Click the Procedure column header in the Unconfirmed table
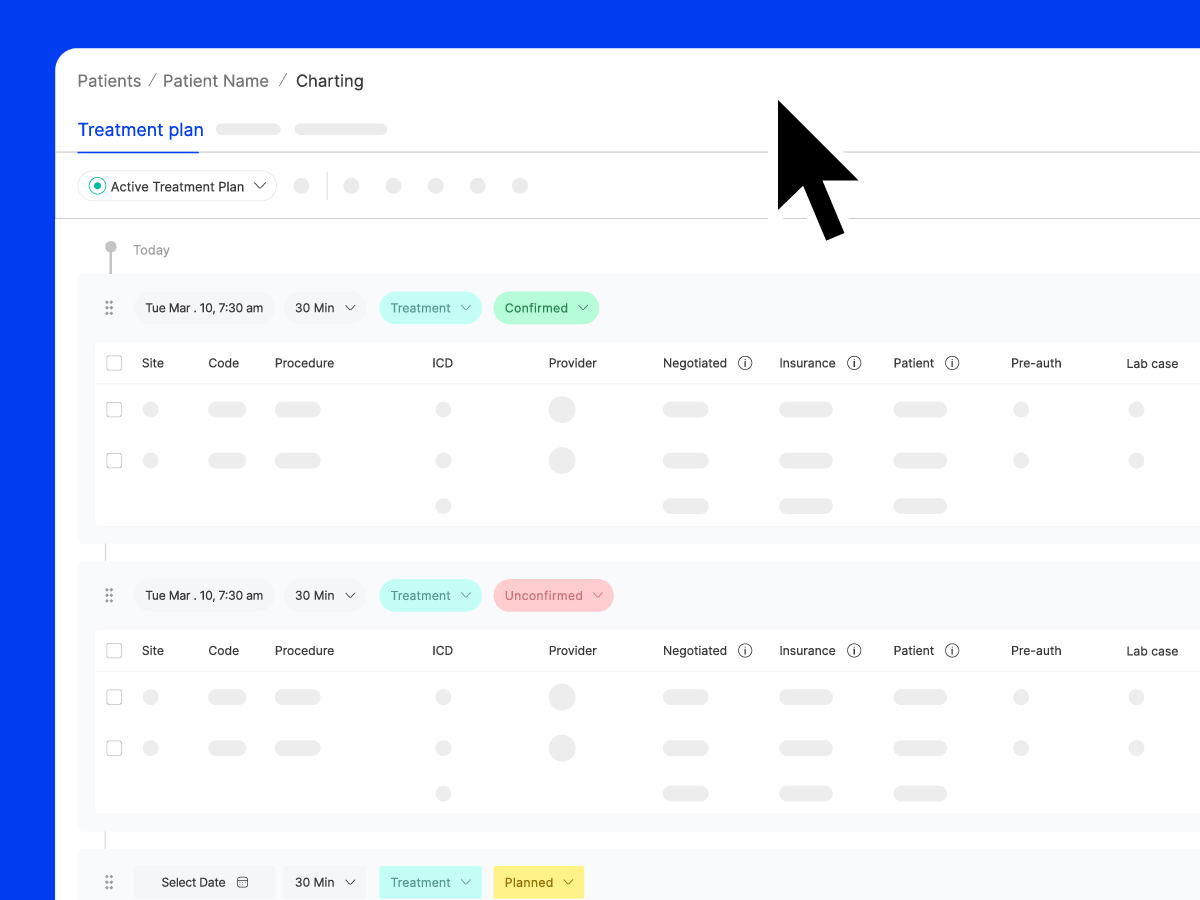The width and height of the screenshot is (1200, 900). pyautogui.click(x=305, y=650)
